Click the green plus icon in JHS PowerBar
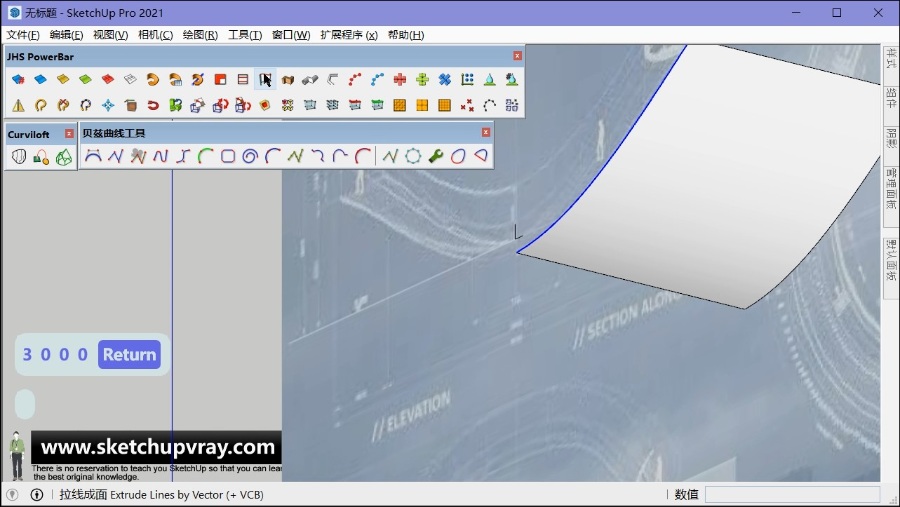The image size is (900, 507). [x=422, y=79]
